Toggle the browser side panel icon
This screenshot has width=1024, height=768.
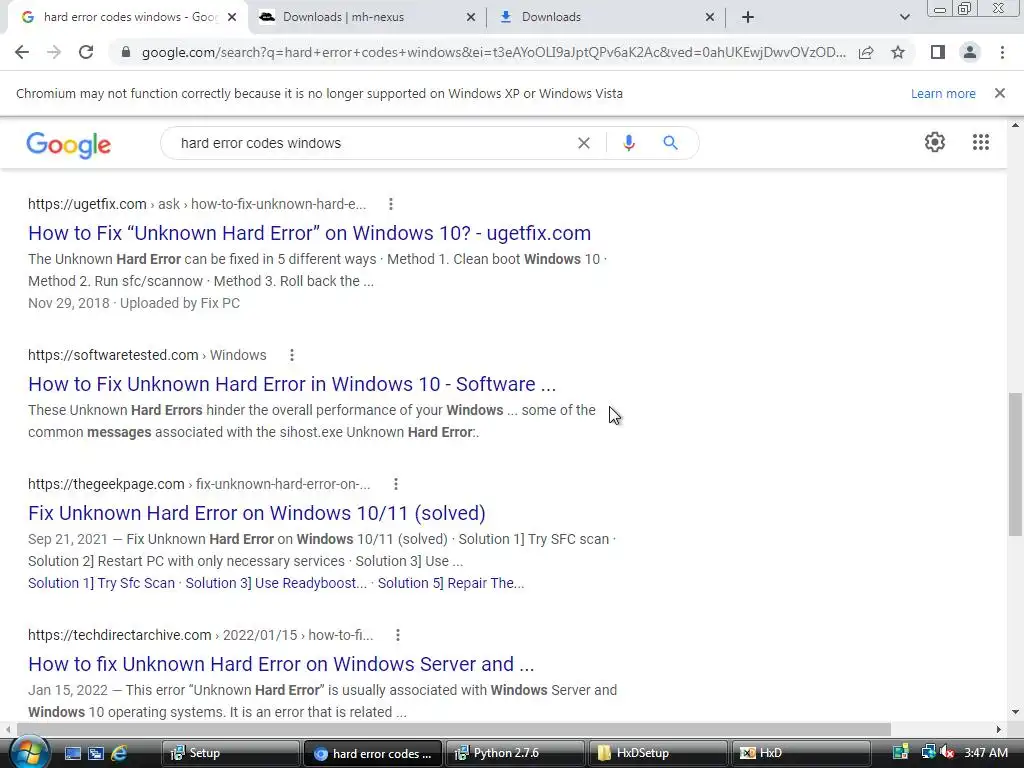click(938, 52)
